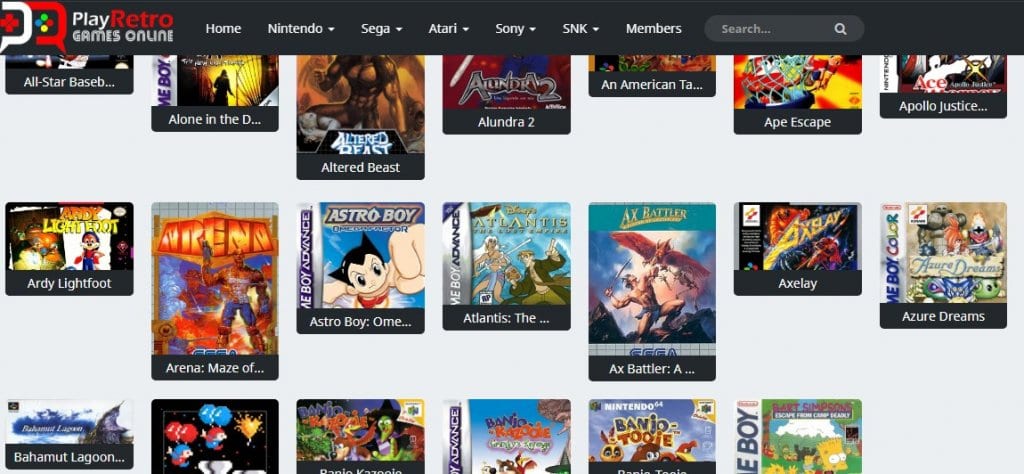Select the Banjo-Kazooie N64 cover thumbnail

(x=360, y=430)
